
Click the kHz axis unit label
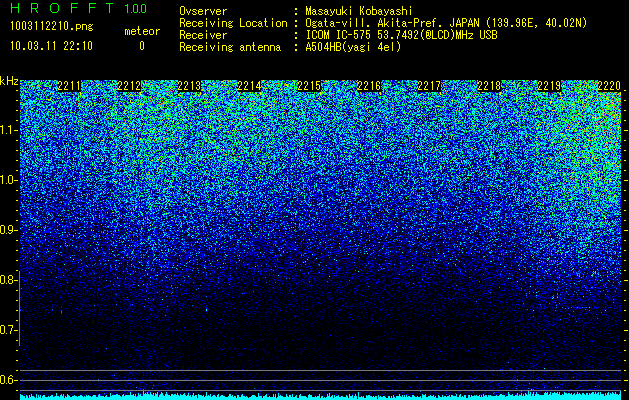tap(9, 81)
